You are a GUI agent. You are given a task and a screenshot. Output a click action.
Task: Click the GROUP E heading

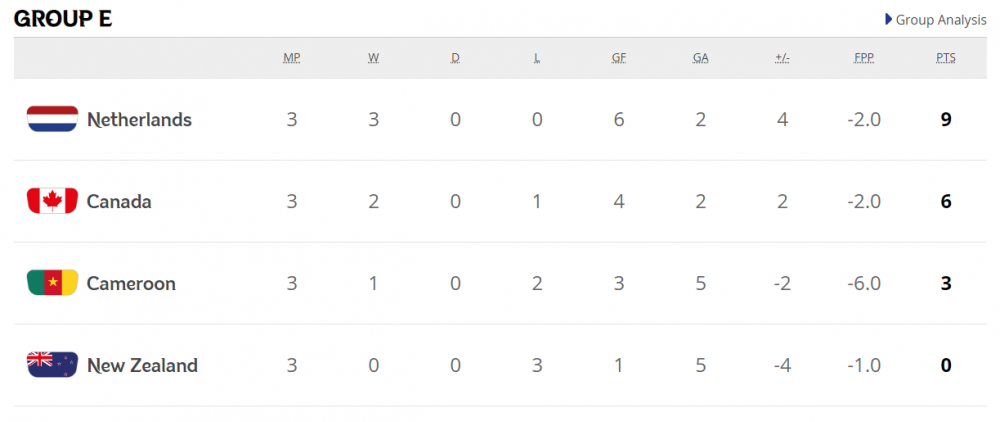point(63,19)
